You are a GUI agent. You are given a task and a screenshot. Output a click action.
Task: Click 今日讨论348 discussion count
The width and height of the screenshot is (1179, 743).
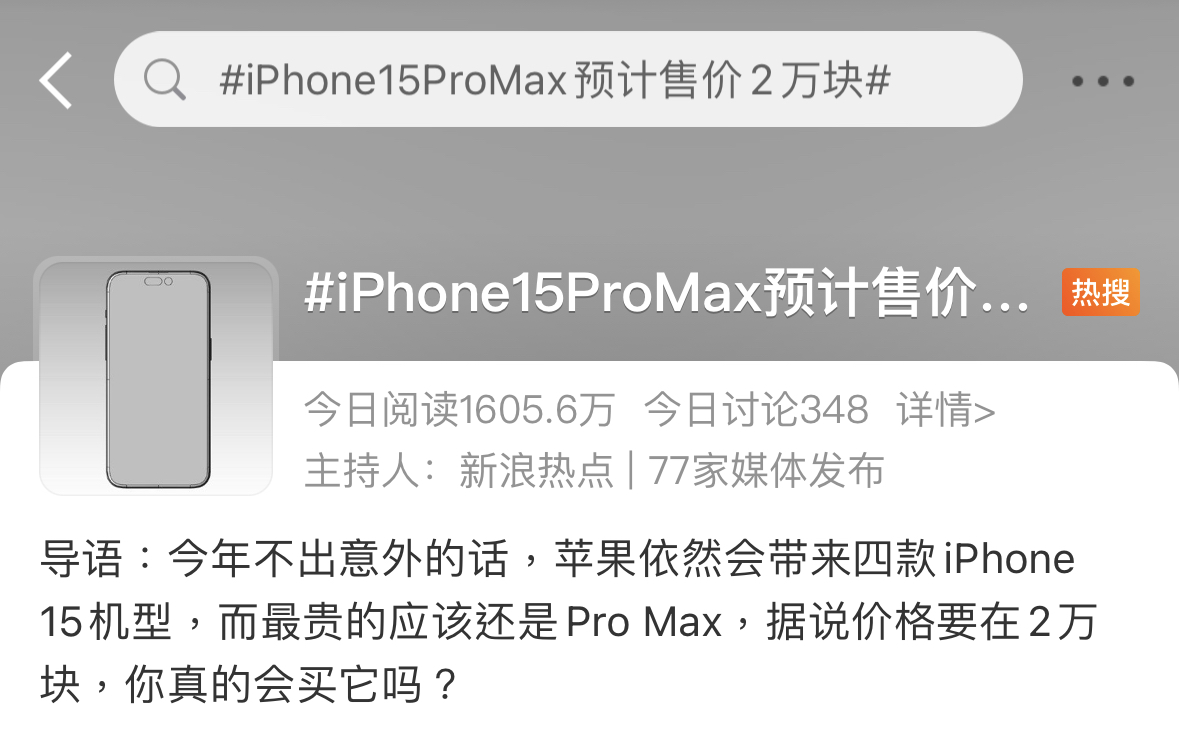pos(756,410)
